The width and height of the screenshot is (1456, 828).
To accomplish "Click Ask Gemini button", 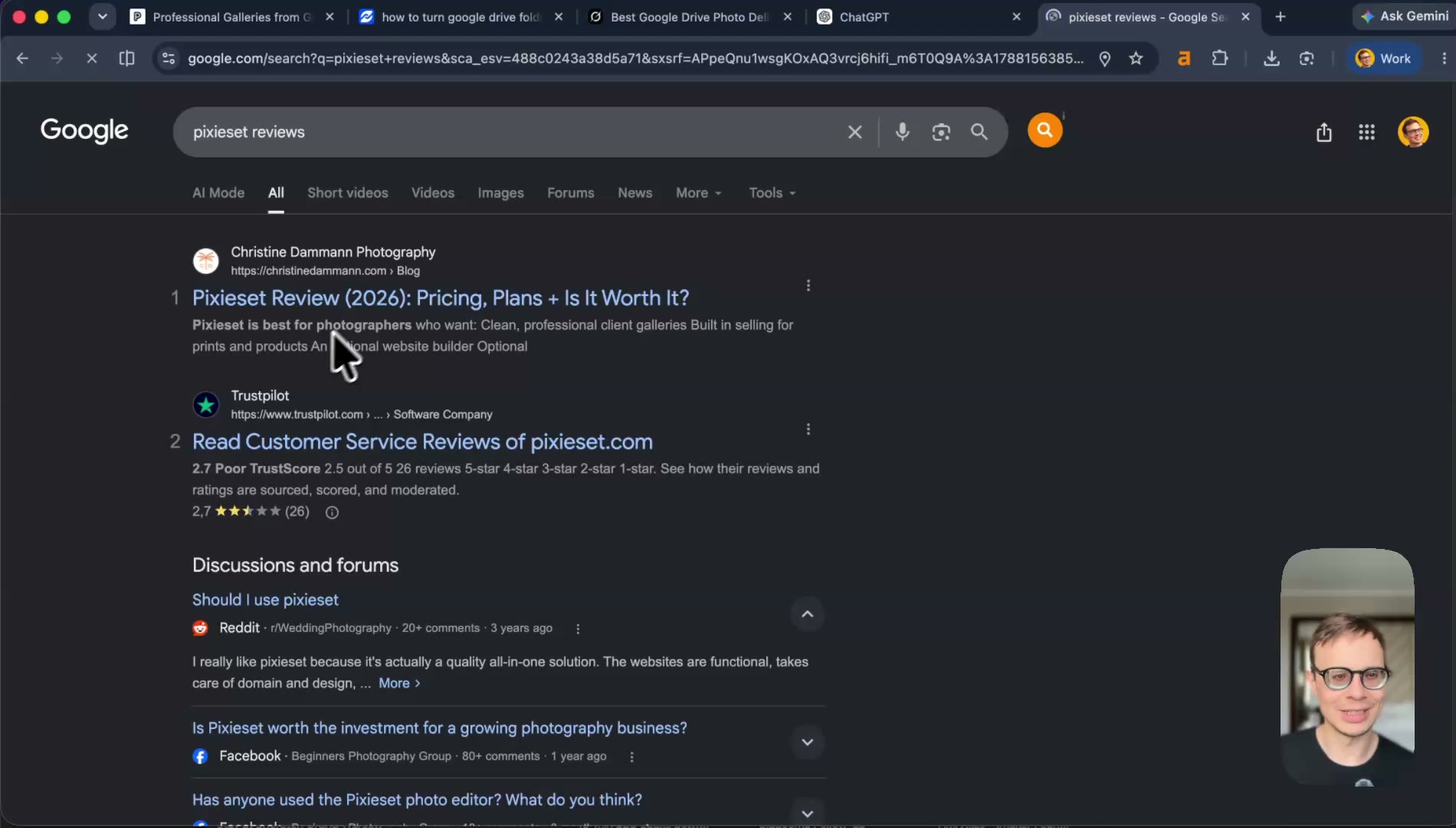I will click(1405, 16).
